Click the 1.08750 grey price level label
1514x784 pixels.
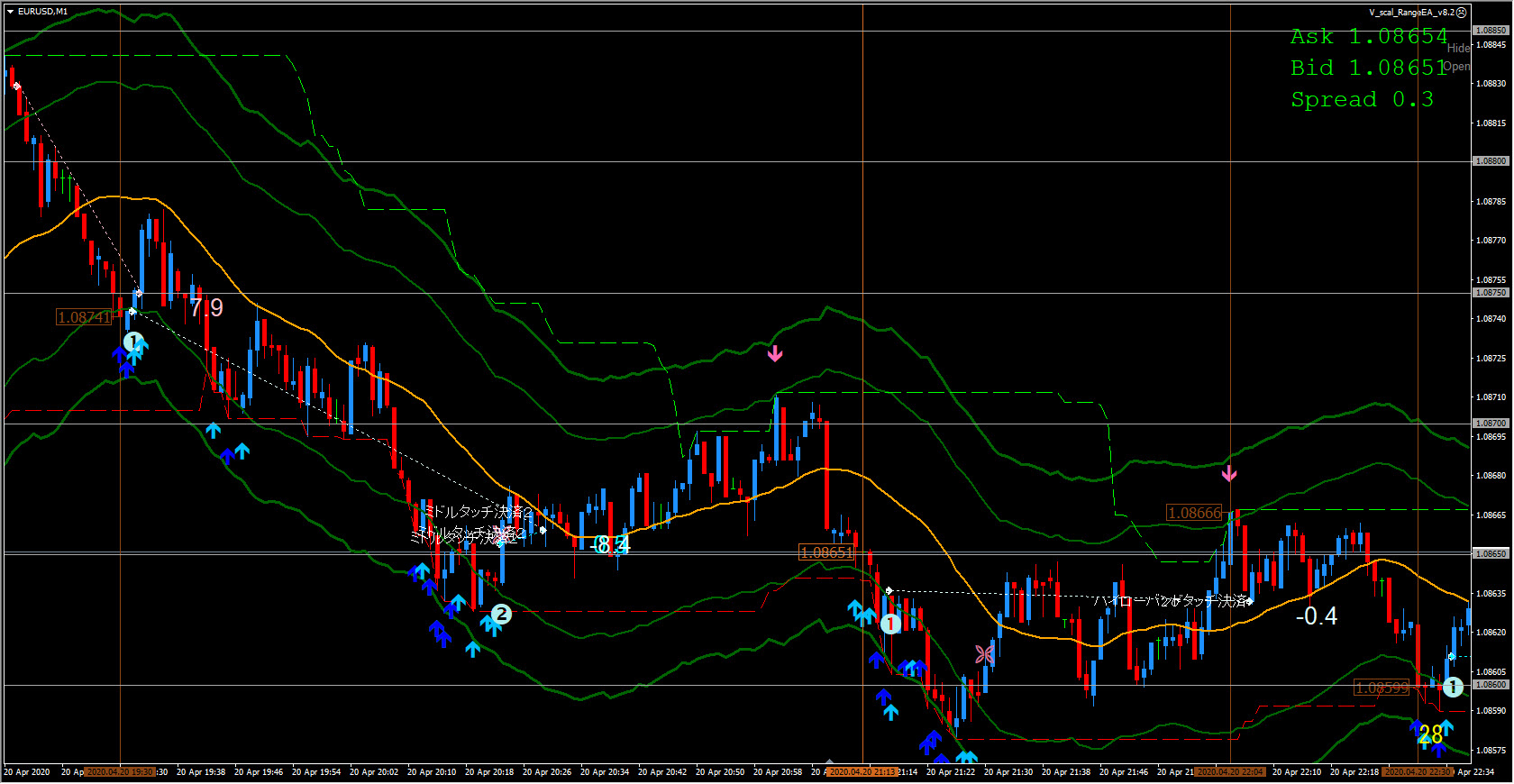coord(1491,293)
